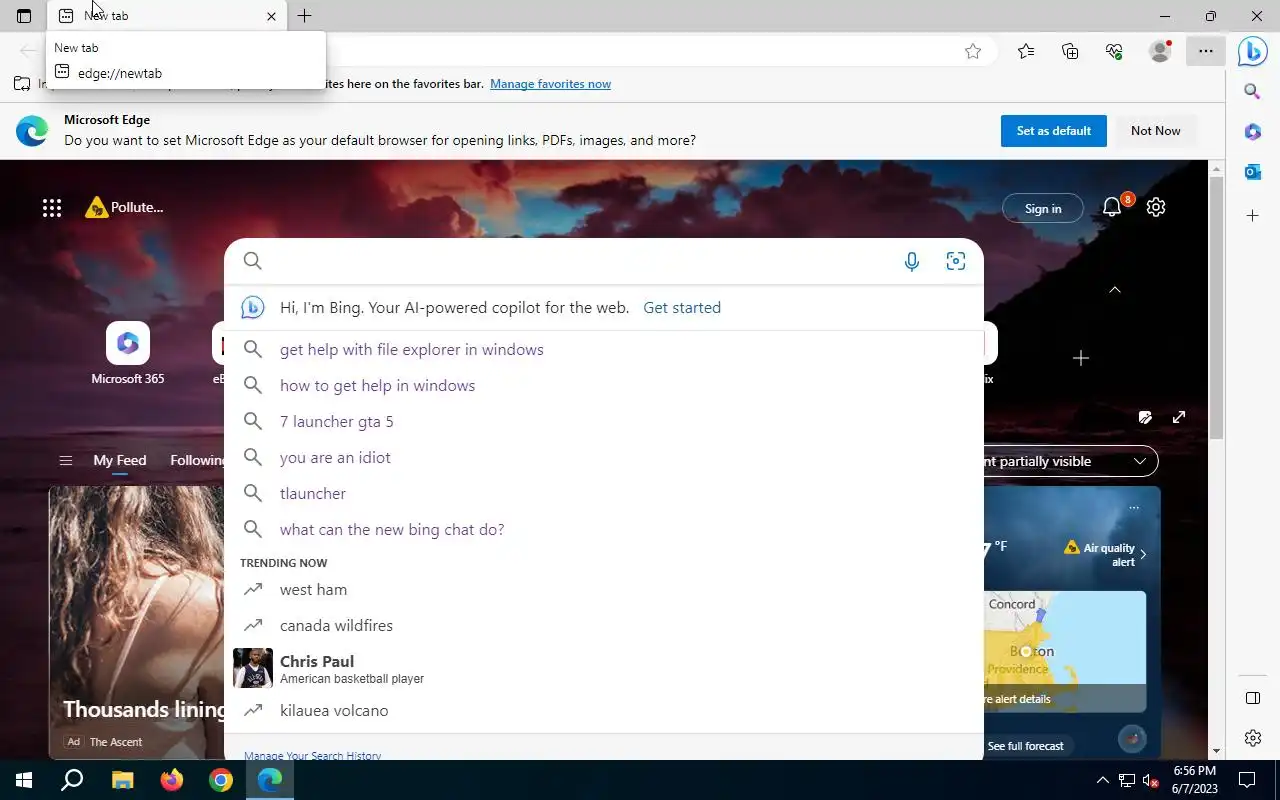Add a sidebar app with plus
Viewport: 1280px width, 800px height.
point(1252,216)
